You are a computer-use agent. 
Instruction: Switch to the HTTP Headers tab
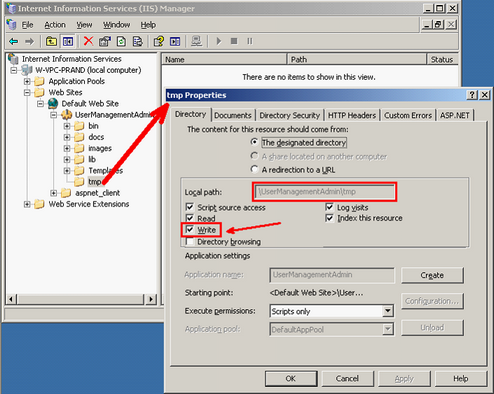[x=352, y=115]
